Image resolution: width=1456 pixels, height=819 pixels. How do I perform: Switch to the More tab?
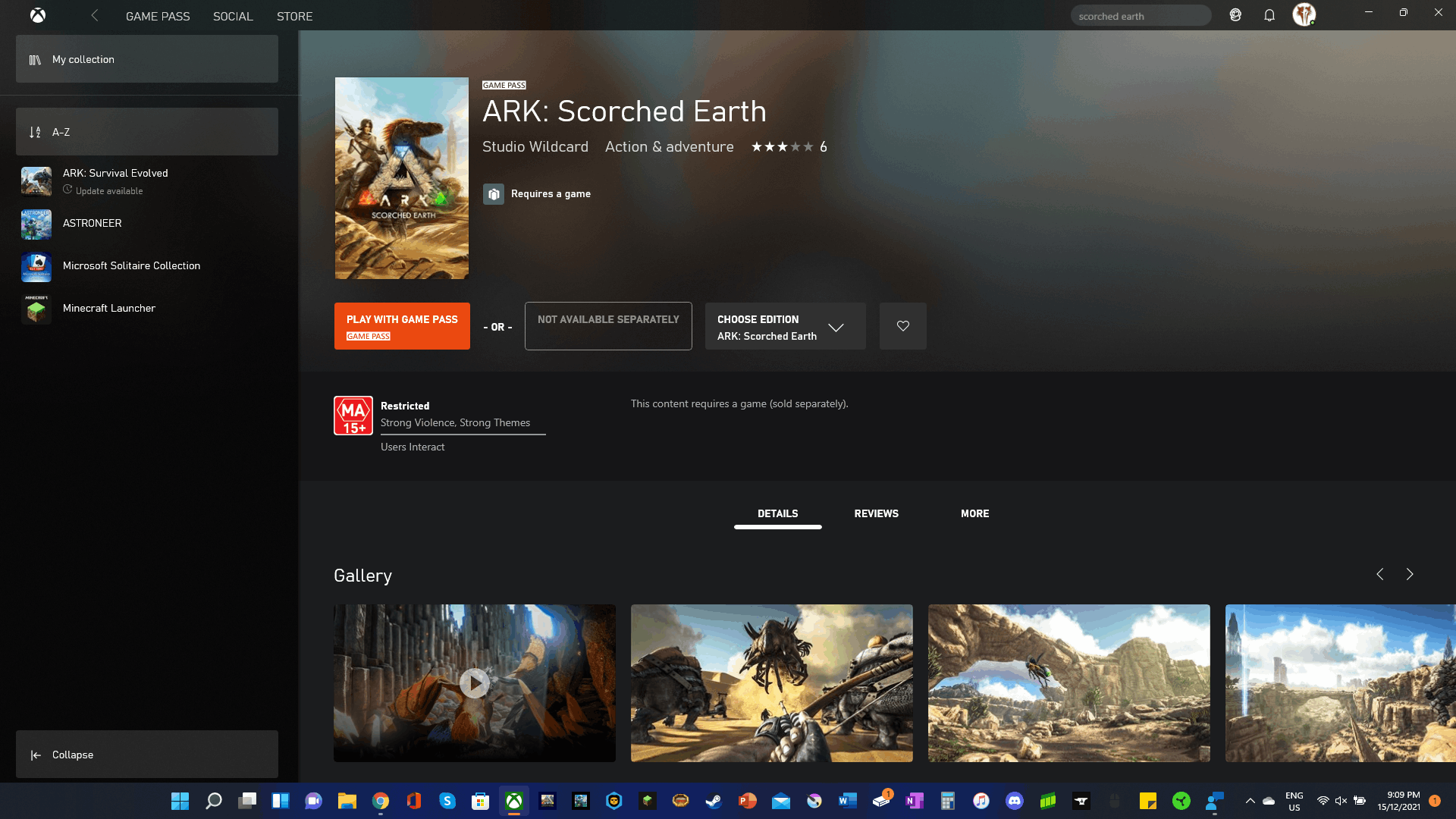pos(974,513)
